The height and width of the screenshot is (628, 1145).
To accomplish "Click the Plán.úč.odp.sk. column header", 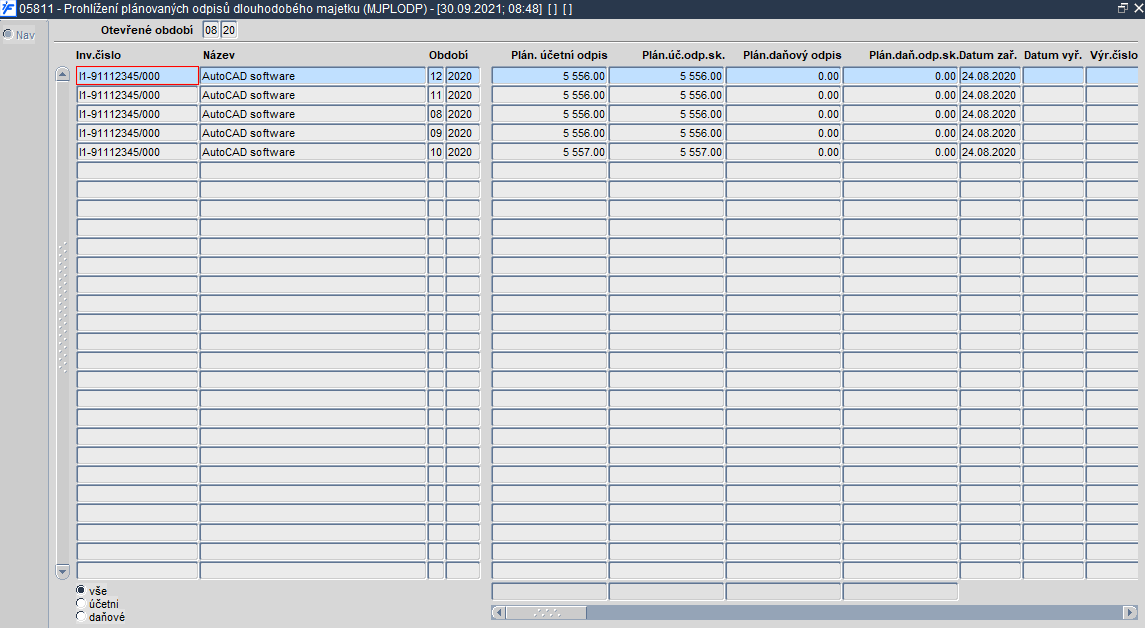I will coord(683,55).
